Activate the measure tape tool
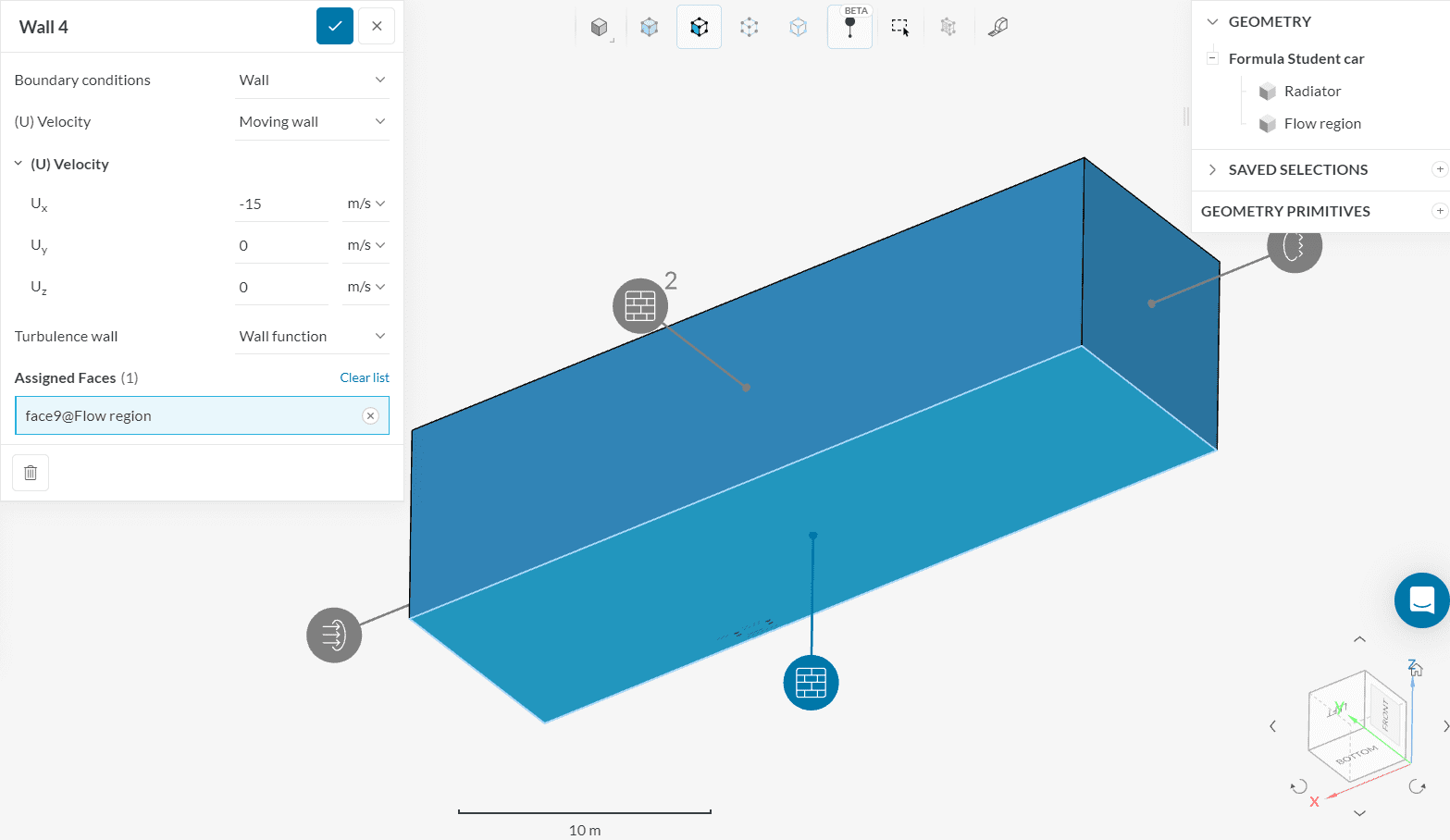Image resolution: width=1450 pixels, height=840 pixels. pos(998,27)
